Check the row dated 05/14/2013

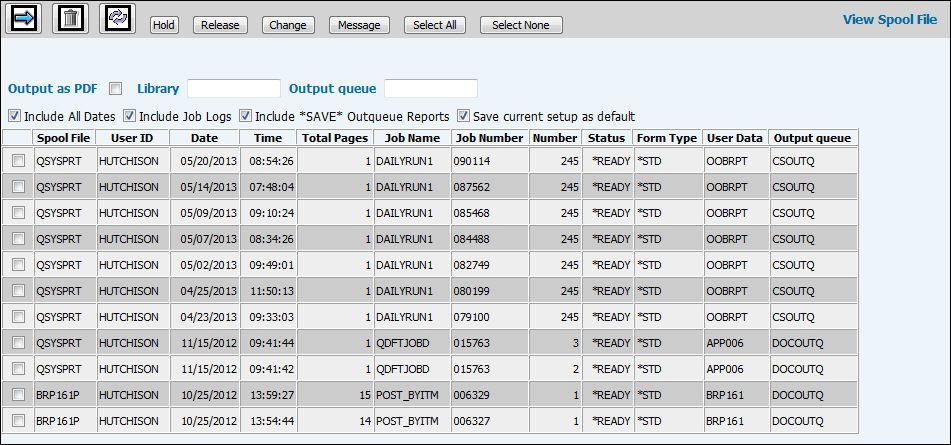tap(19, 187)
